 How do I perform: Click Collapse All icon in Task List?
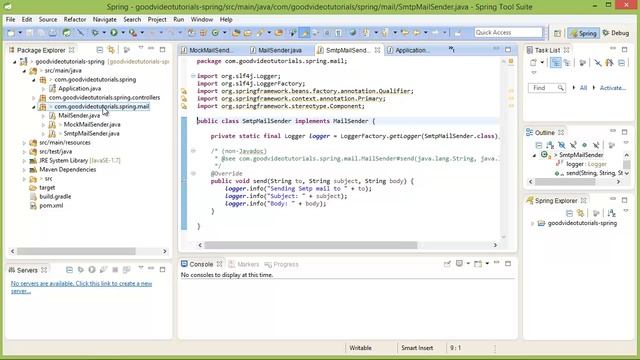621,63
